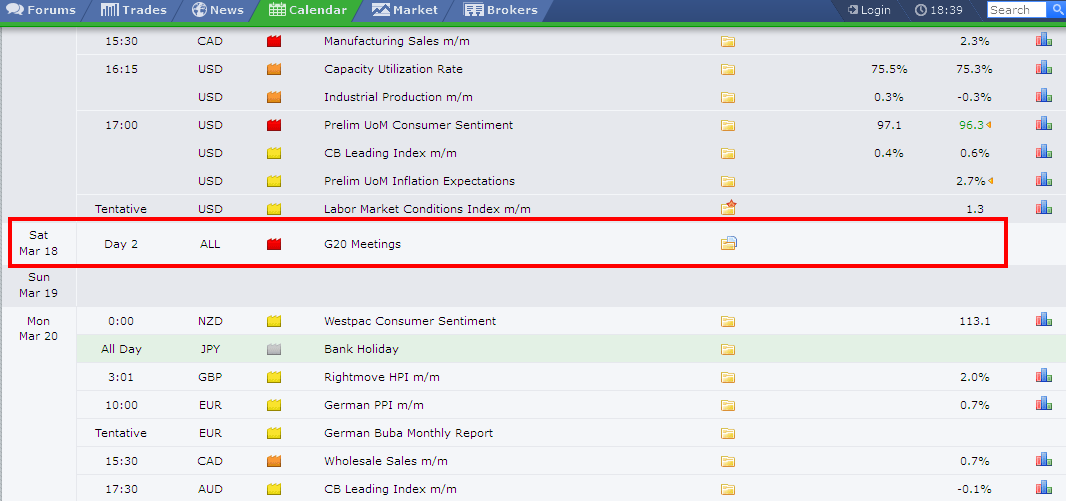Screen dimensions: 1066x501
Task: Show chart for Westpac Consumer Sentiment
Action: tap(1044, 320)
